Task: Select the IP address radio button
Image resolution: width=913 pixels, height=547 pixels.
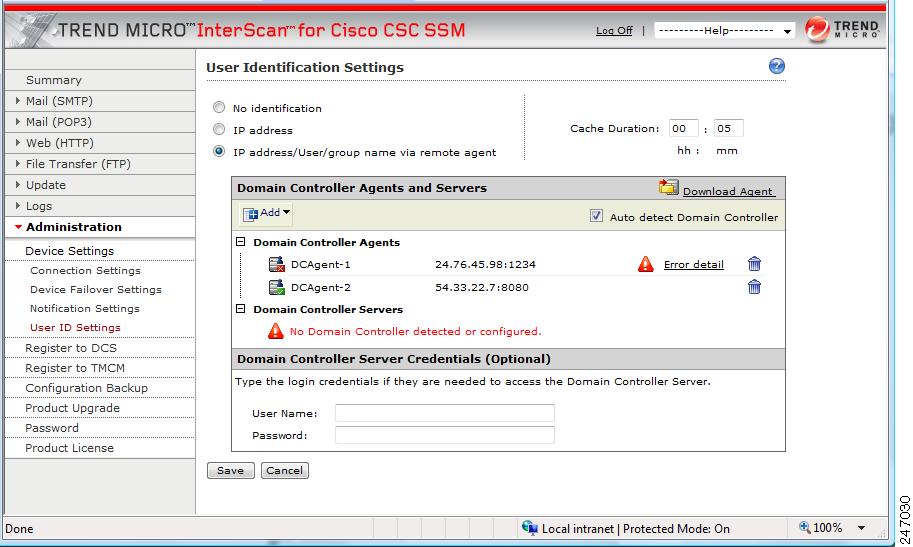Action: 219,129
